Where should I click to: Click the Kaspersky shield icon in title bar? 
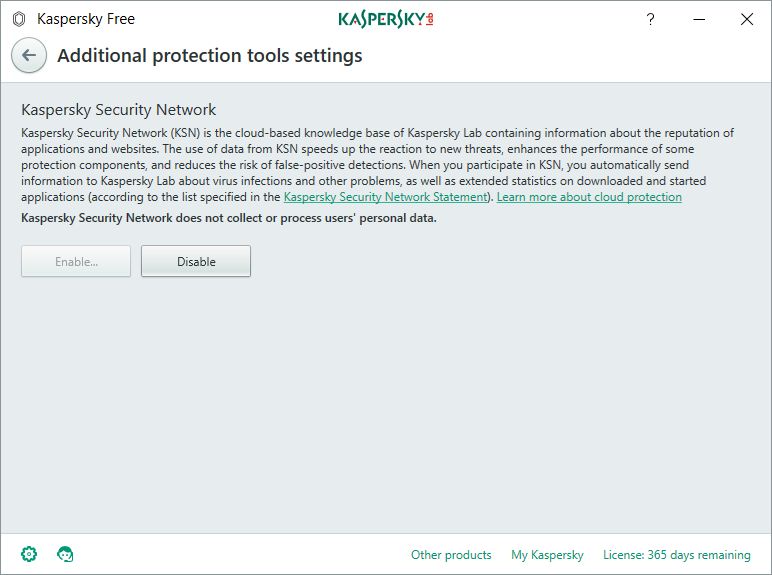click(x=19, y=19)
